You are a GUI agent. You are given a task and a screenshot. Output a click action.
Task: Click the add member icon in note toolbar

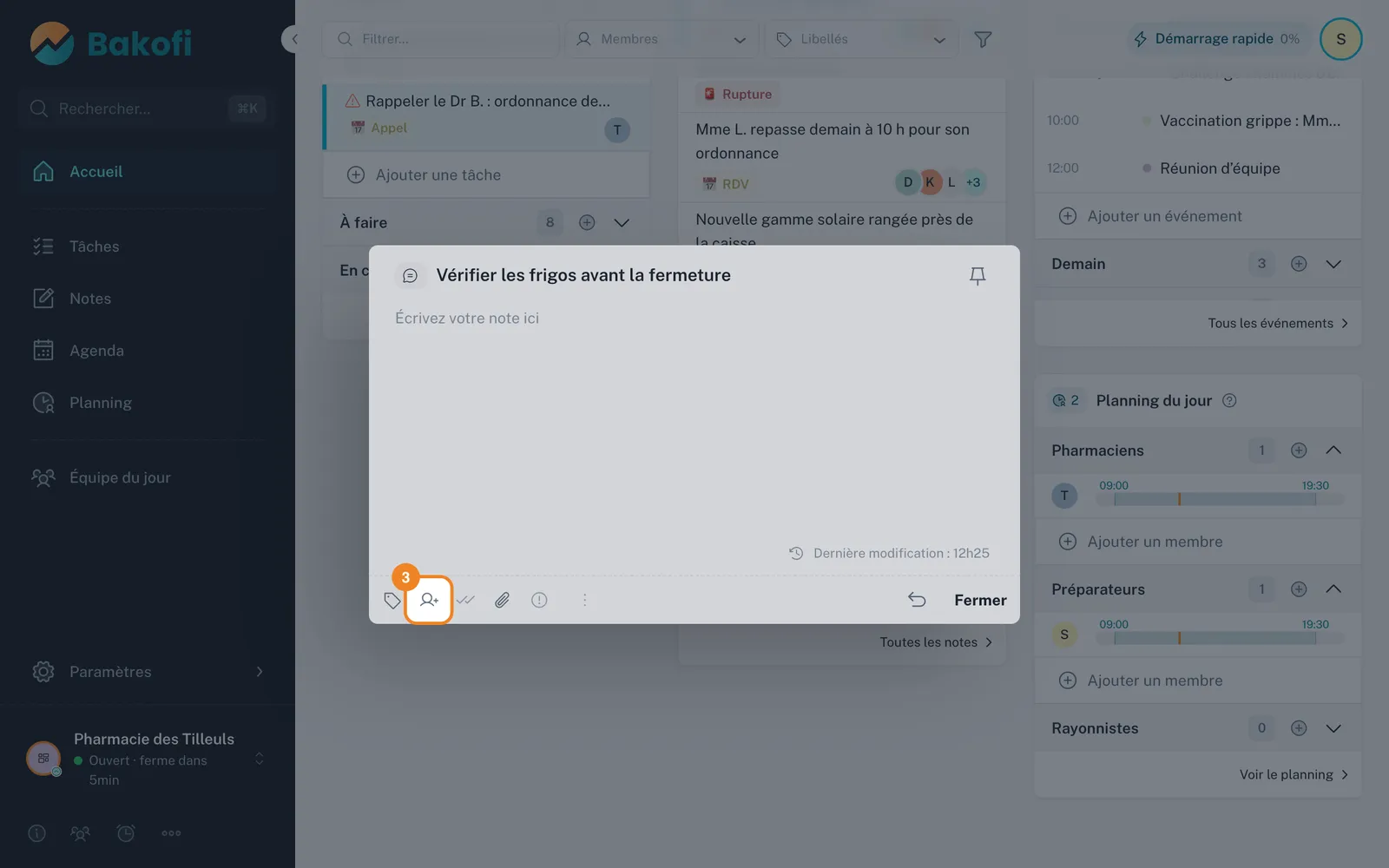[429, 600]
